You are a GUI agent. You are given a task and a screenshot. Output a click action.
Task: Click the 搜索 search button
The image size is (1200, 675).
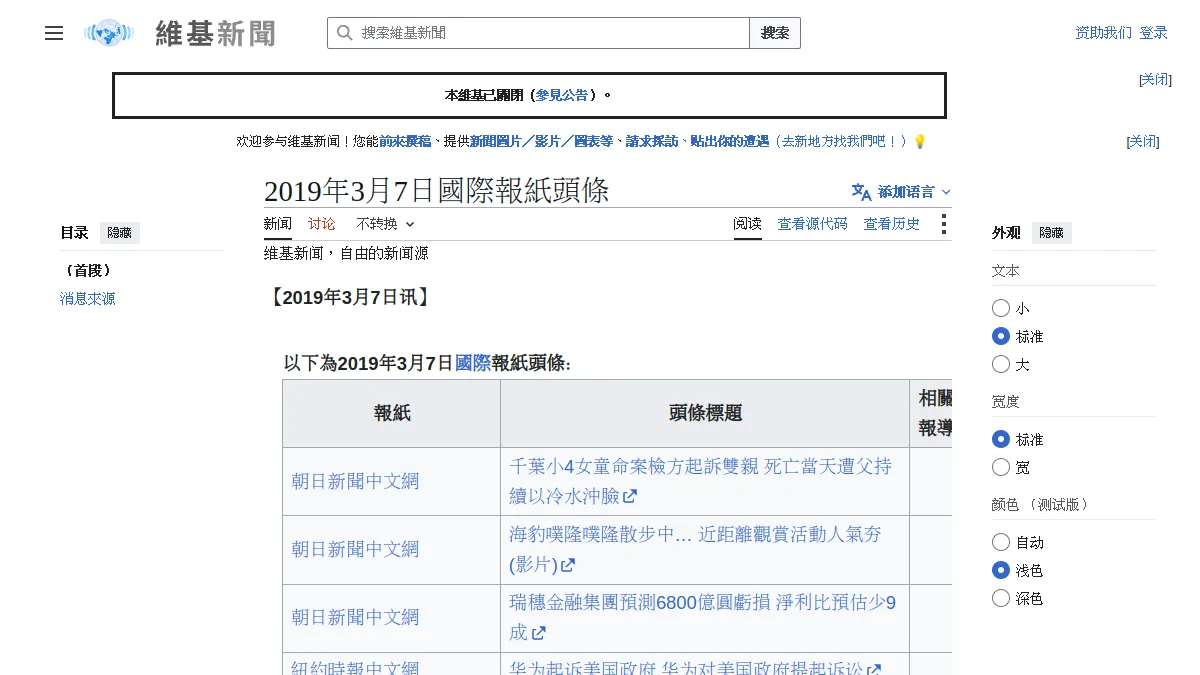tap(775, 33)
